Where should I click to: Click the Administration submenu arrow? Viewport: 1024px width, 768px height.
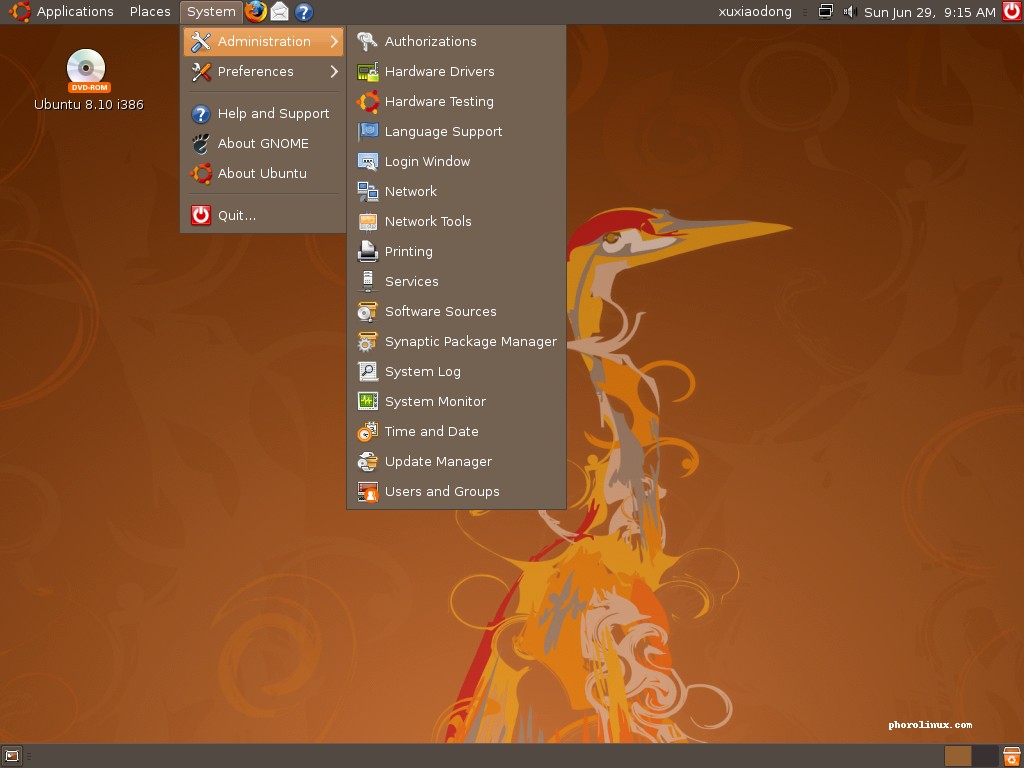(336, 42)
